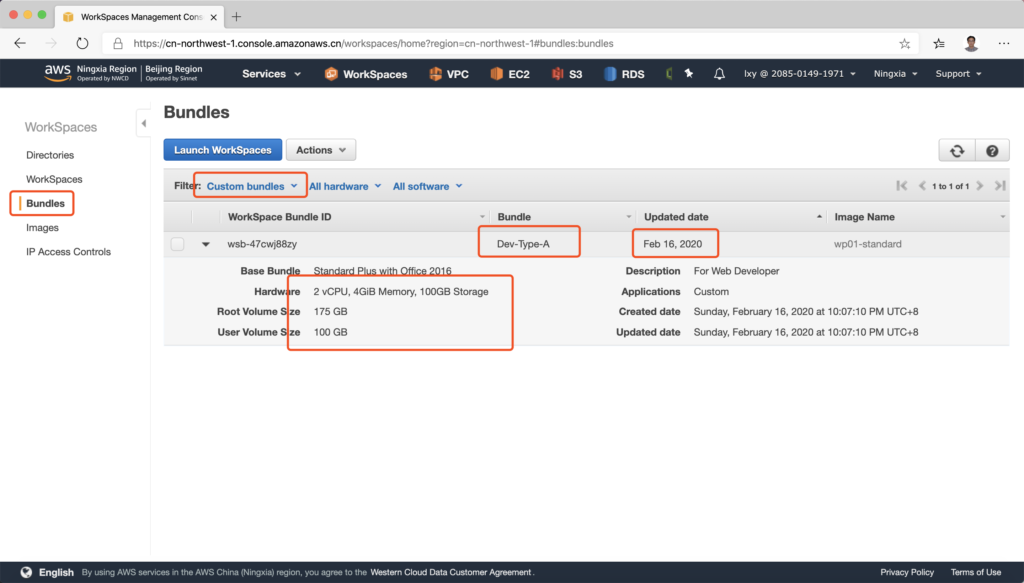Open Western Cloud Data Customer Agreement link
1024x583 pixels.
(x=450, y=573)
